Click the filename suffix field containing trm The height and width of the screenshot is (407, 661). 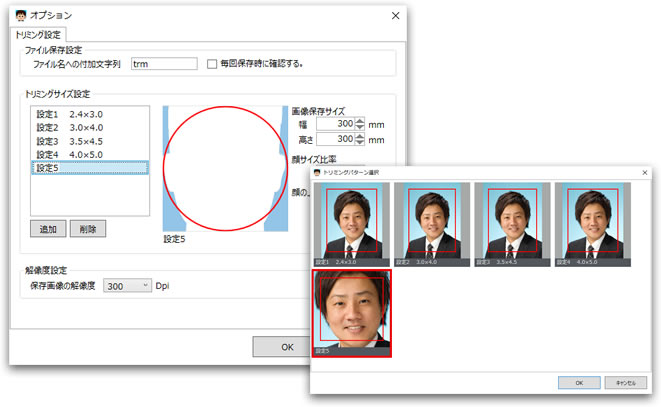[163, 64]
